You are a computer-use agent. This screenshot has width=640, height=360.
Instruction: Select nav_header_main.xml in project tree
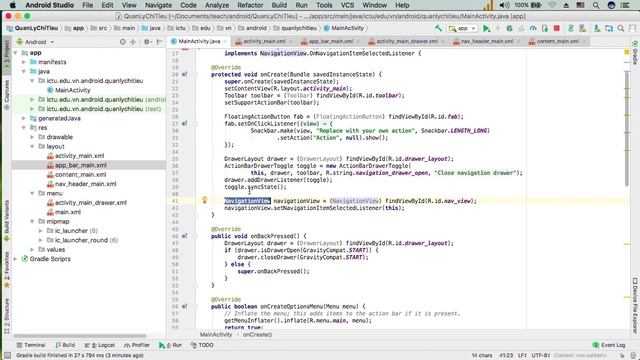(x=85, y=184)
